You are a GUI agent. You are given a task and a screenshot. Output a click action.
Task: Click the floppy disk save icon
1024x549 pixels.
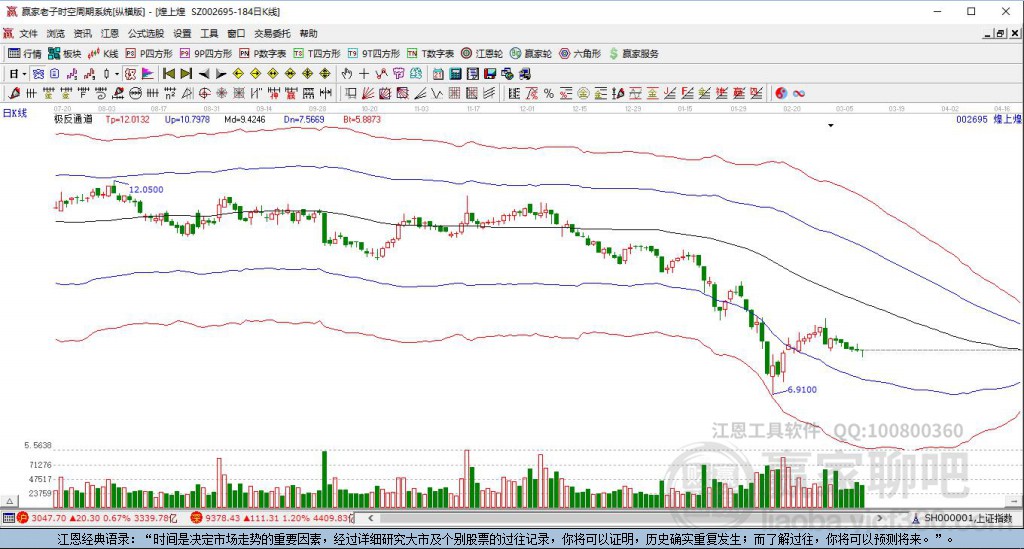tap(490, 74)
